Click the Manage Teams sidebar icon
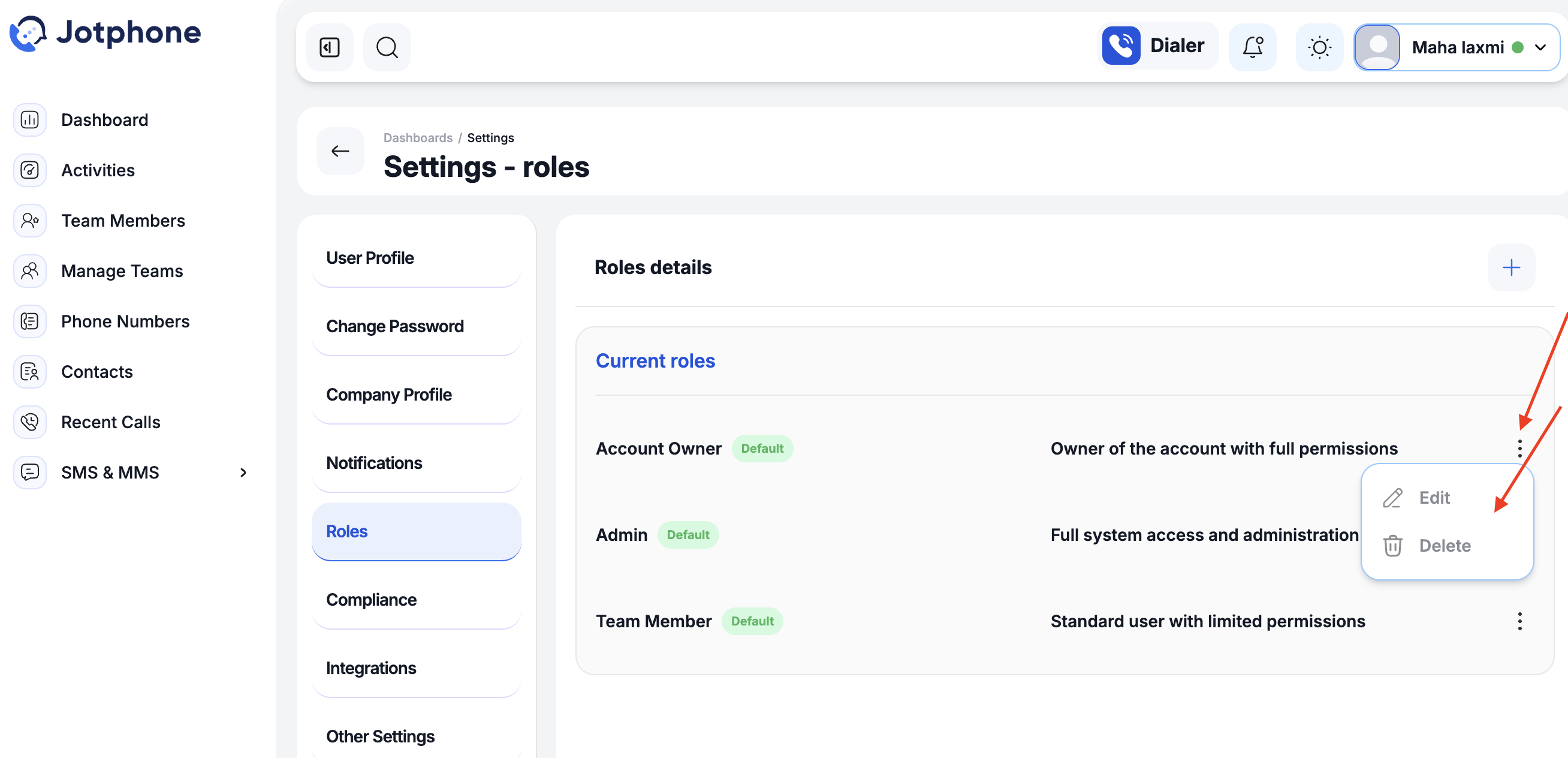The image size is (1568, 758). [x=30, y=271]
